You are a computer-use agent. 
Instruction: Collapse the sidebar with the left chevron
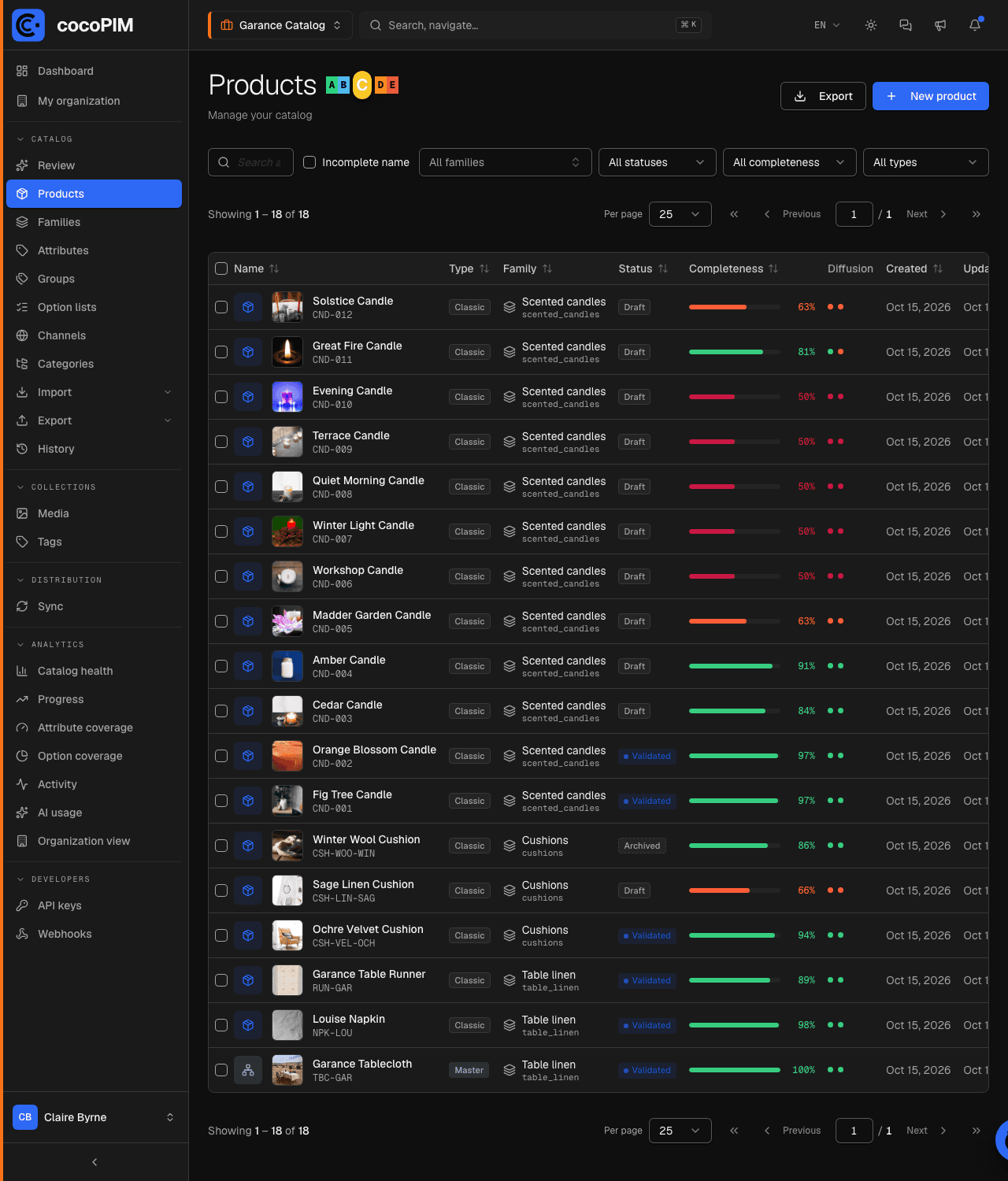(94, 1162)
